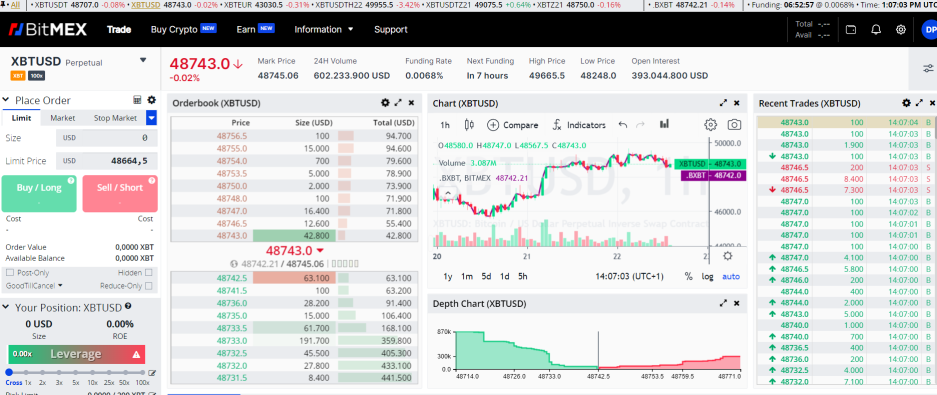Set chart range to 1y

point(448,276)
